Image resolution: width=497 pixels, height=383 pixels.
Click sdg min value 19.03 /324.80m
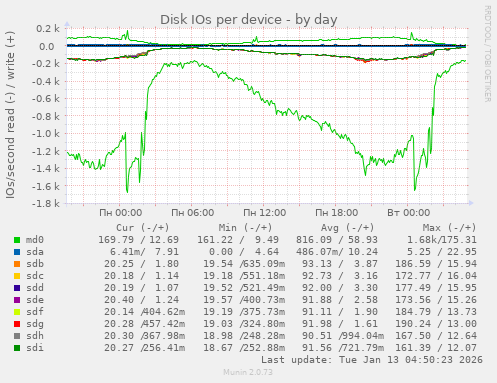[244, 324]
